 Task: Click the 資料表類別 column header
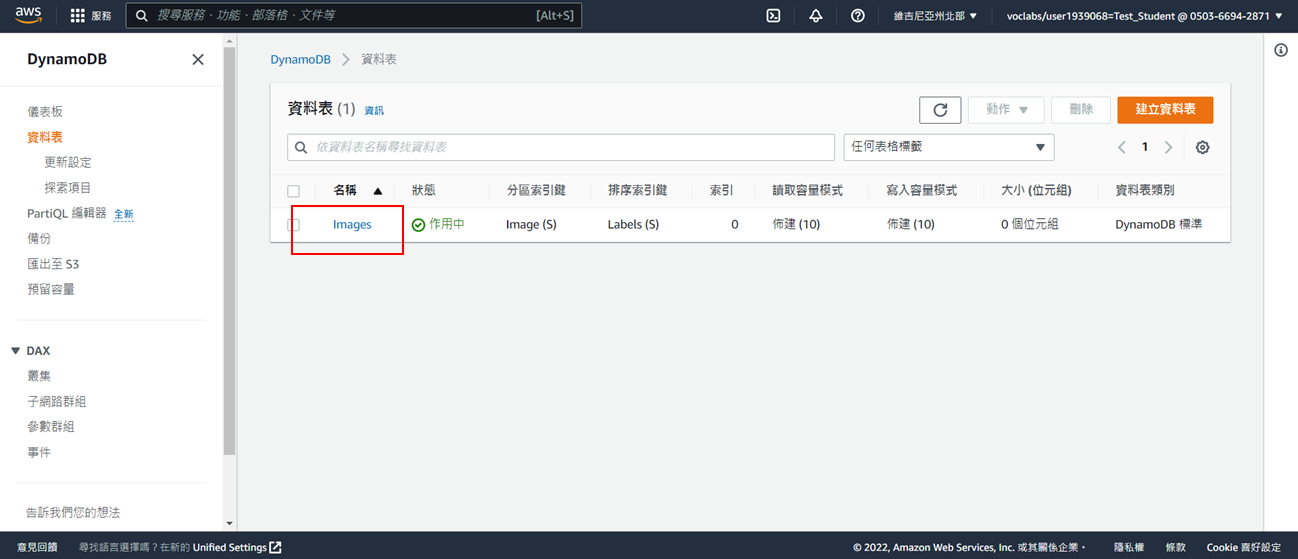[x=1145, y=190]
